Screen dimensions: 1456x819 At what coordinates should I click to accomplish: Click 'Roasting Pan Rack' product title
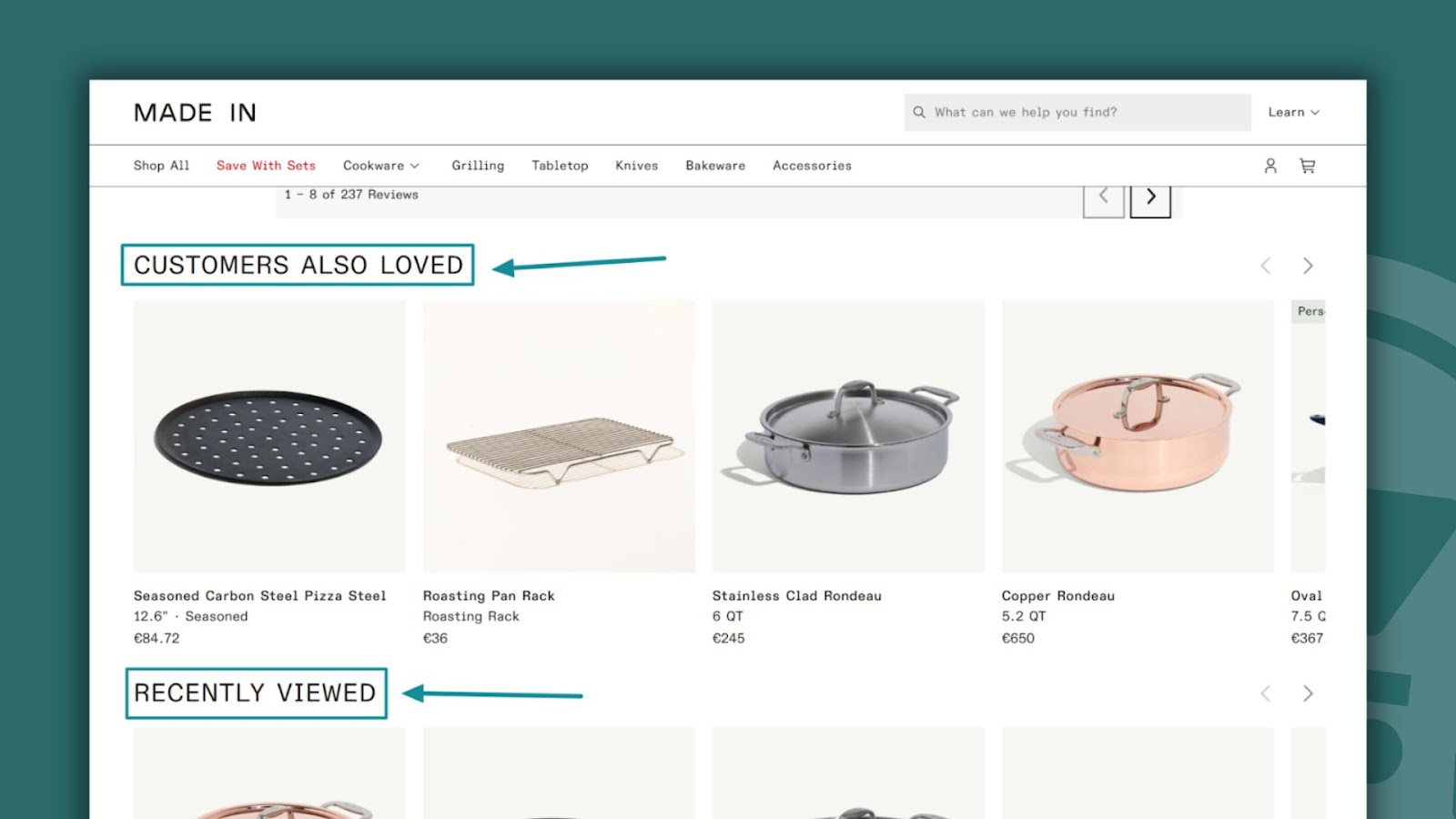489,596
